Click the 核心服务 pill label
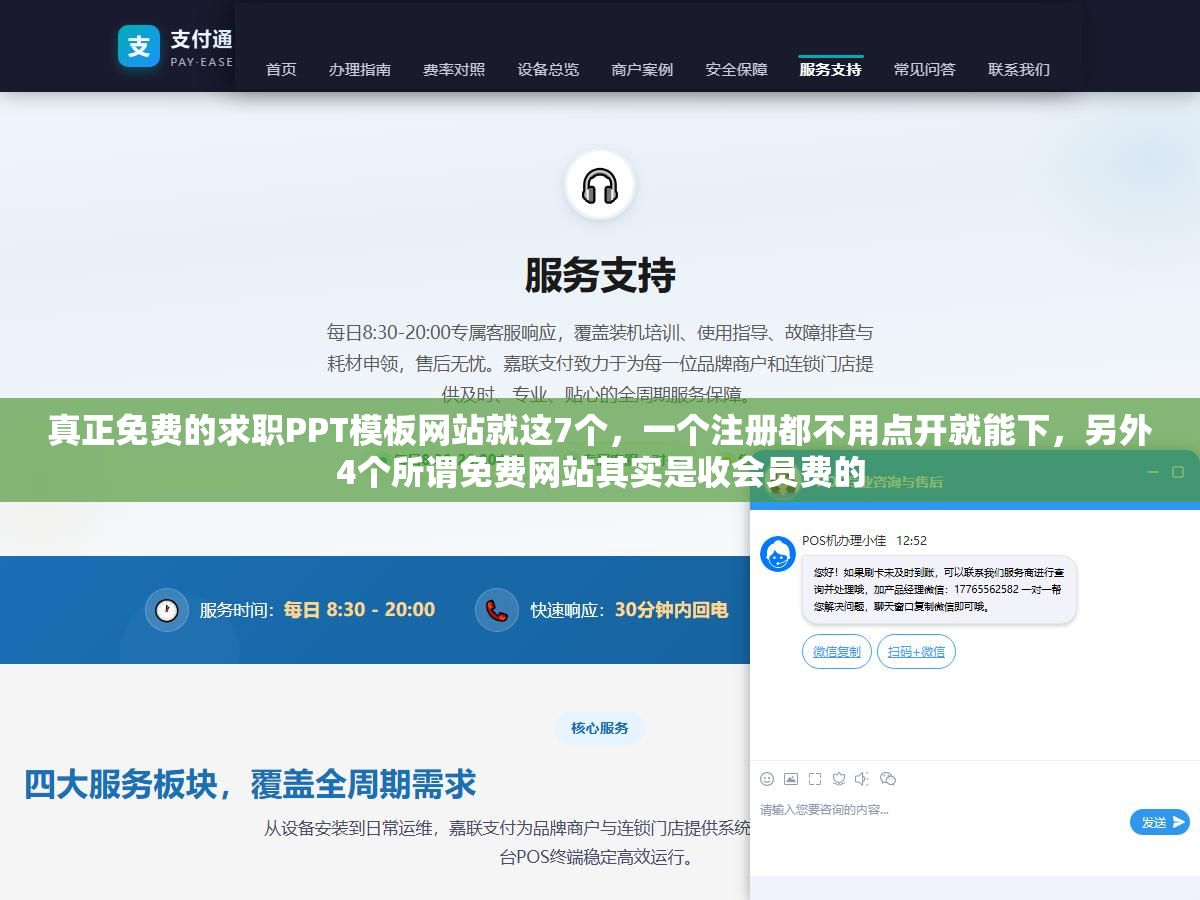Screen dimensions: 1200x900 pyautogui.click(x=600, y=728)
